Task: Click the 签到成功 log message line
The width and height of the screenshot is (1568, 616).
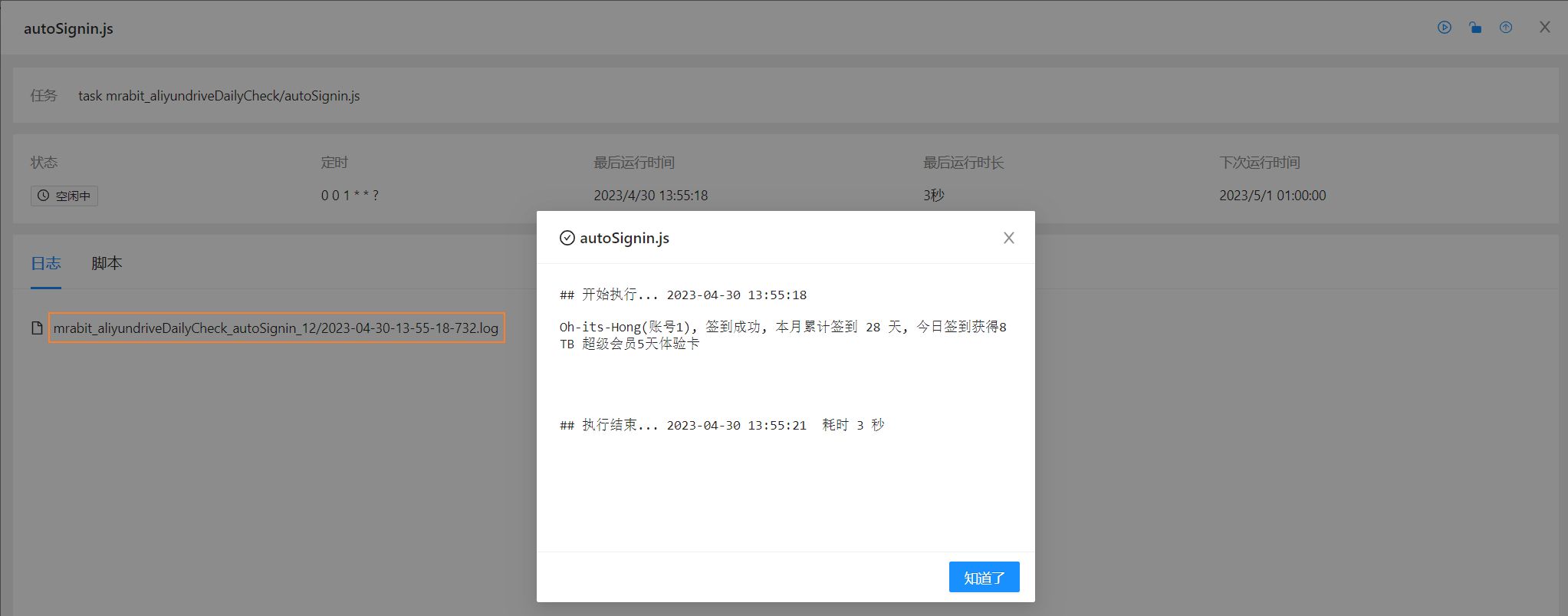Action: [x=783, y=335]
